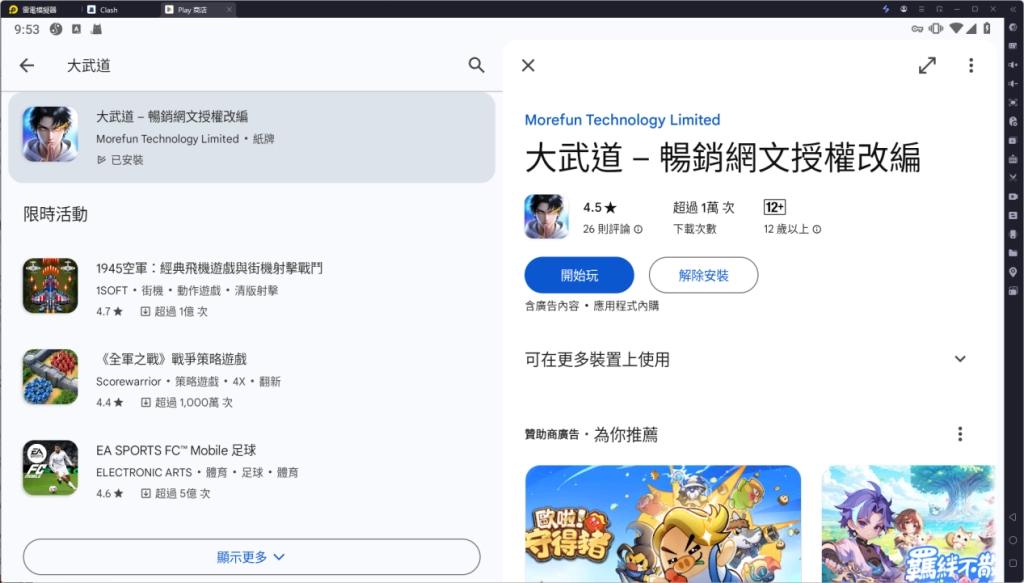This screenshot has height=583, width=1024.
Task: Click the 已安裝 status label
Action: pyautogui.click(x=127, y=160)
